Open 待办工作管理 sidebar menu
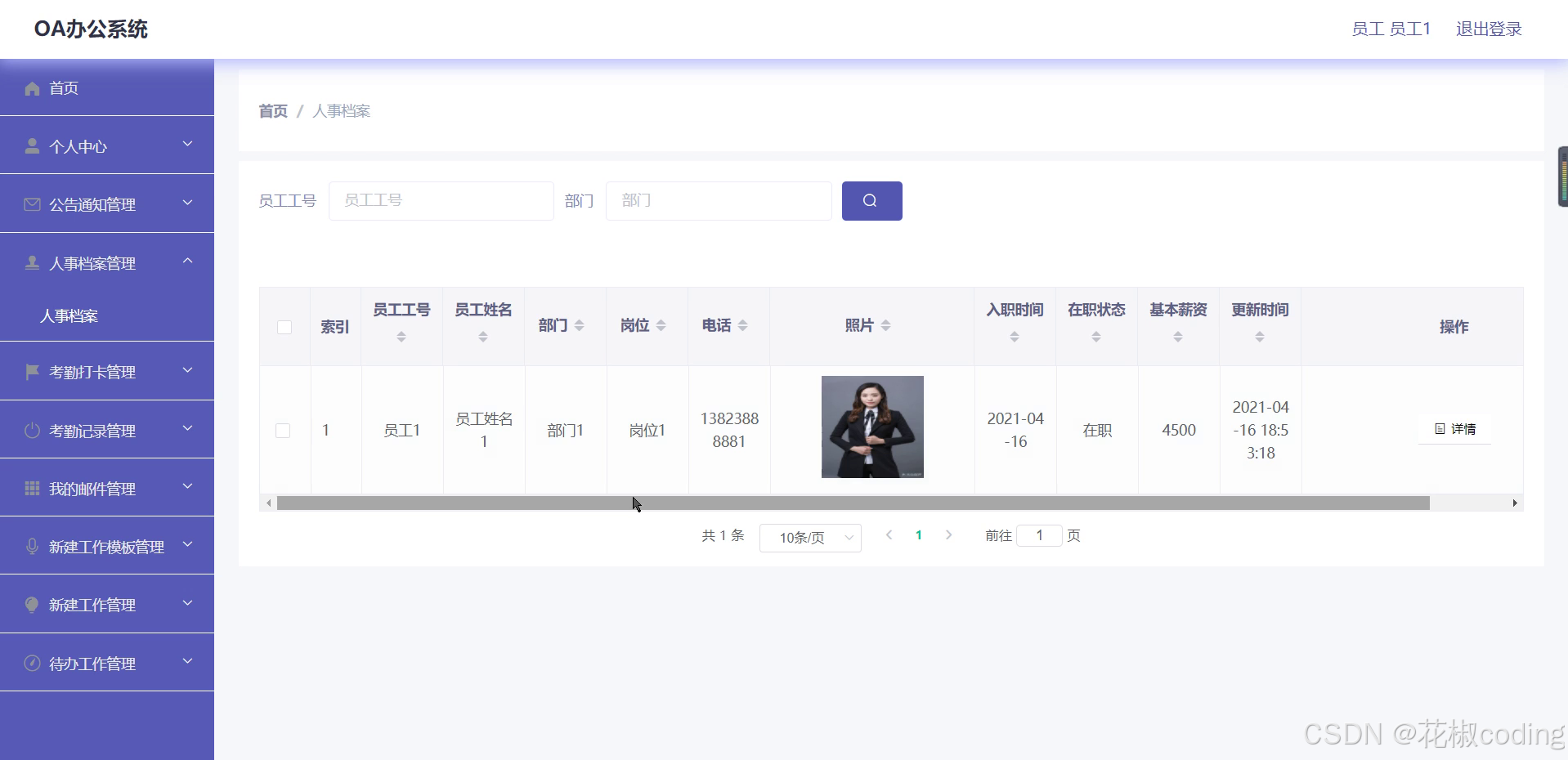Image resolution: width=1568 pixels, height=760 pixels. (x=107, y=664)
